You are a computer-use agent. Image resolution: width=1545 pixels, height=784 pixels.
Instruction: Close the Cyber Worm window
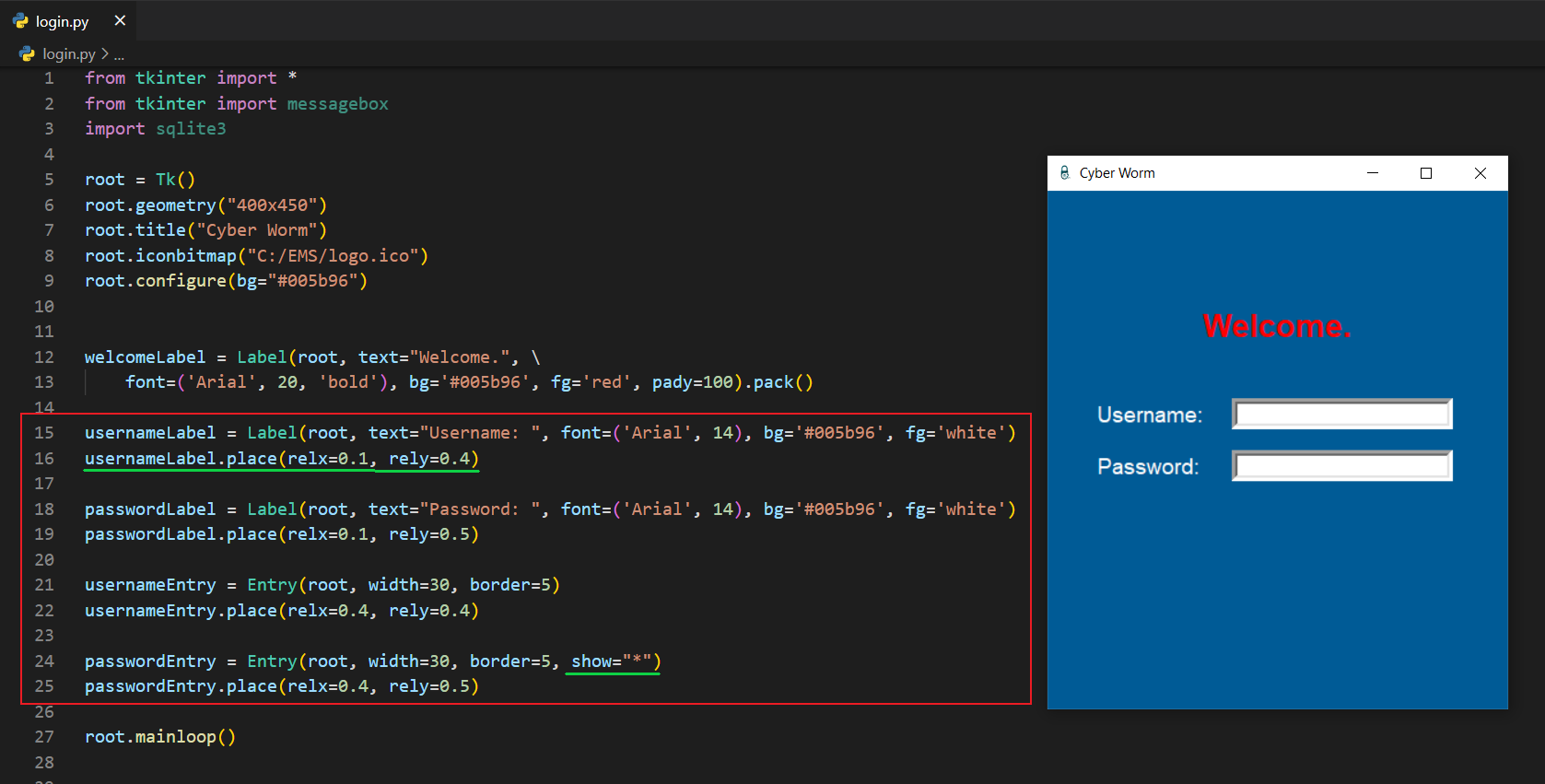tap(1480, 173)
